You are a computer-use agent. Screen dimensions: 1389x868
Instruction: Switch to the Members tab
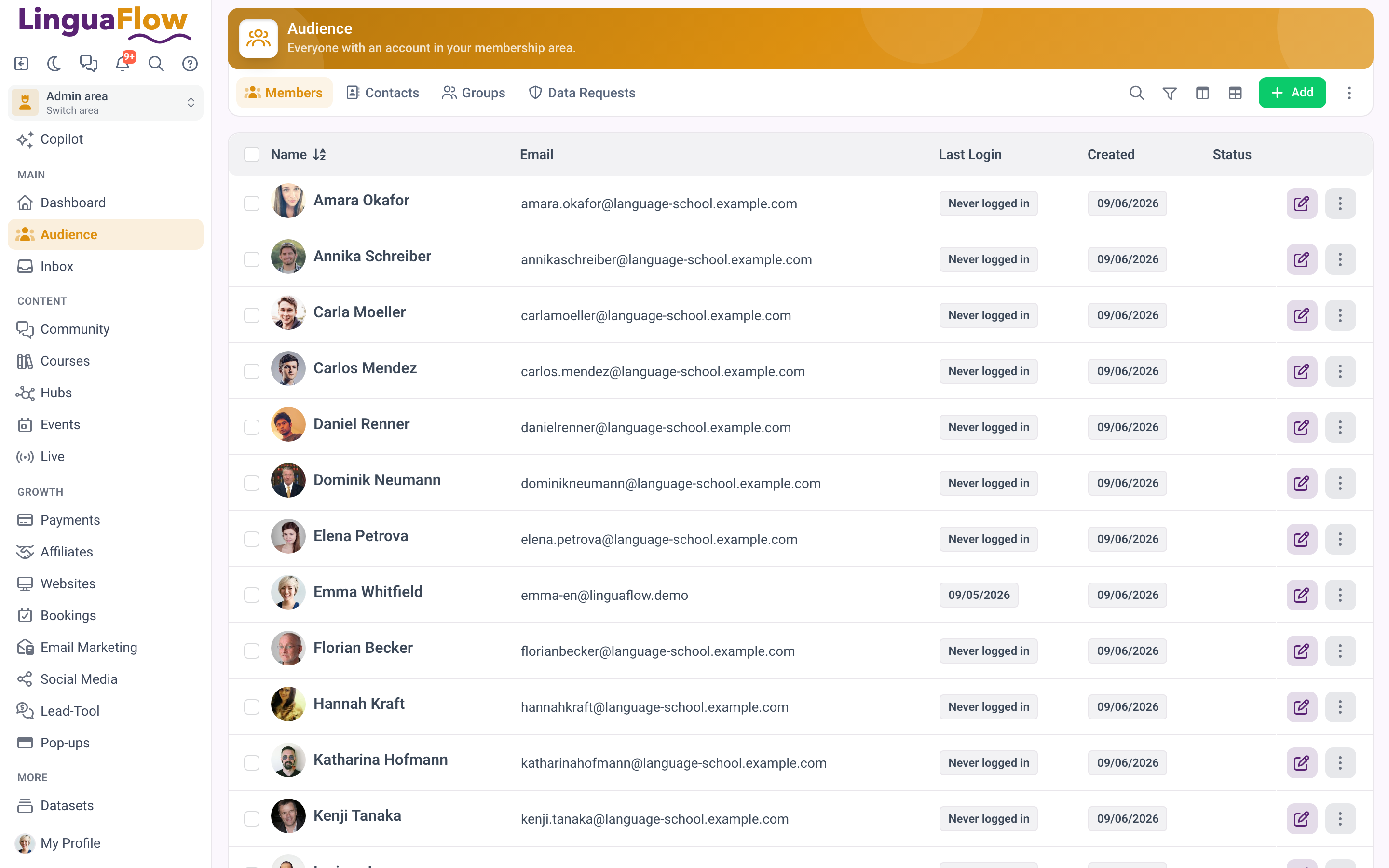284,93
